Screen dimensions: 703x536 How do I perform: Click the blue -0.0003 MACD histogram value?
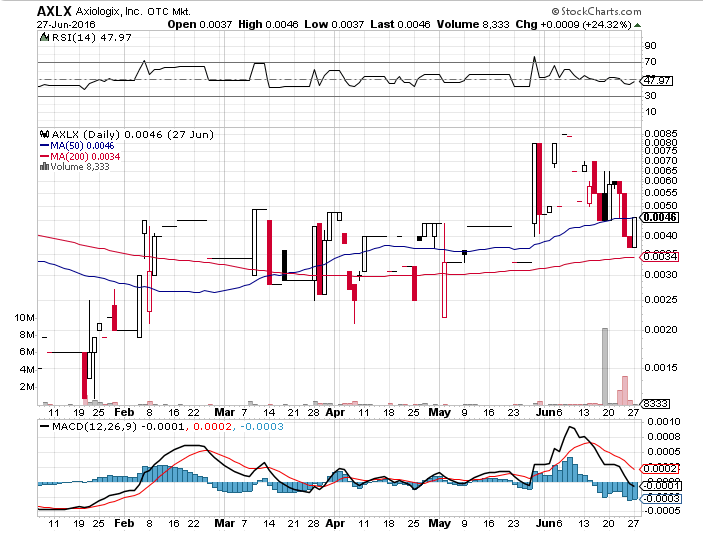(x=262, y=427)
